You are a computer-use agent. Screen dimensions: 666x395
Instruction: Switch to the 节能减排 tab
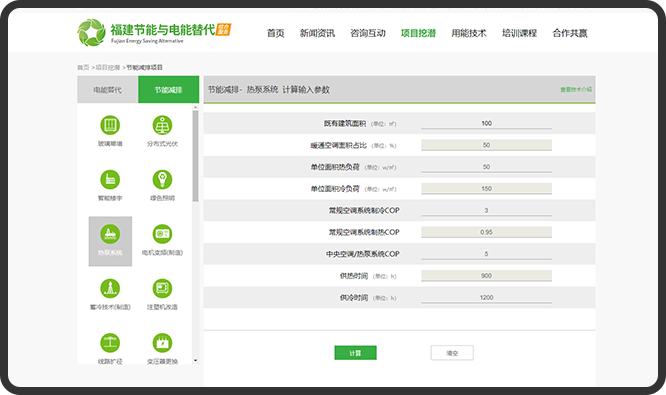[168, 90]
